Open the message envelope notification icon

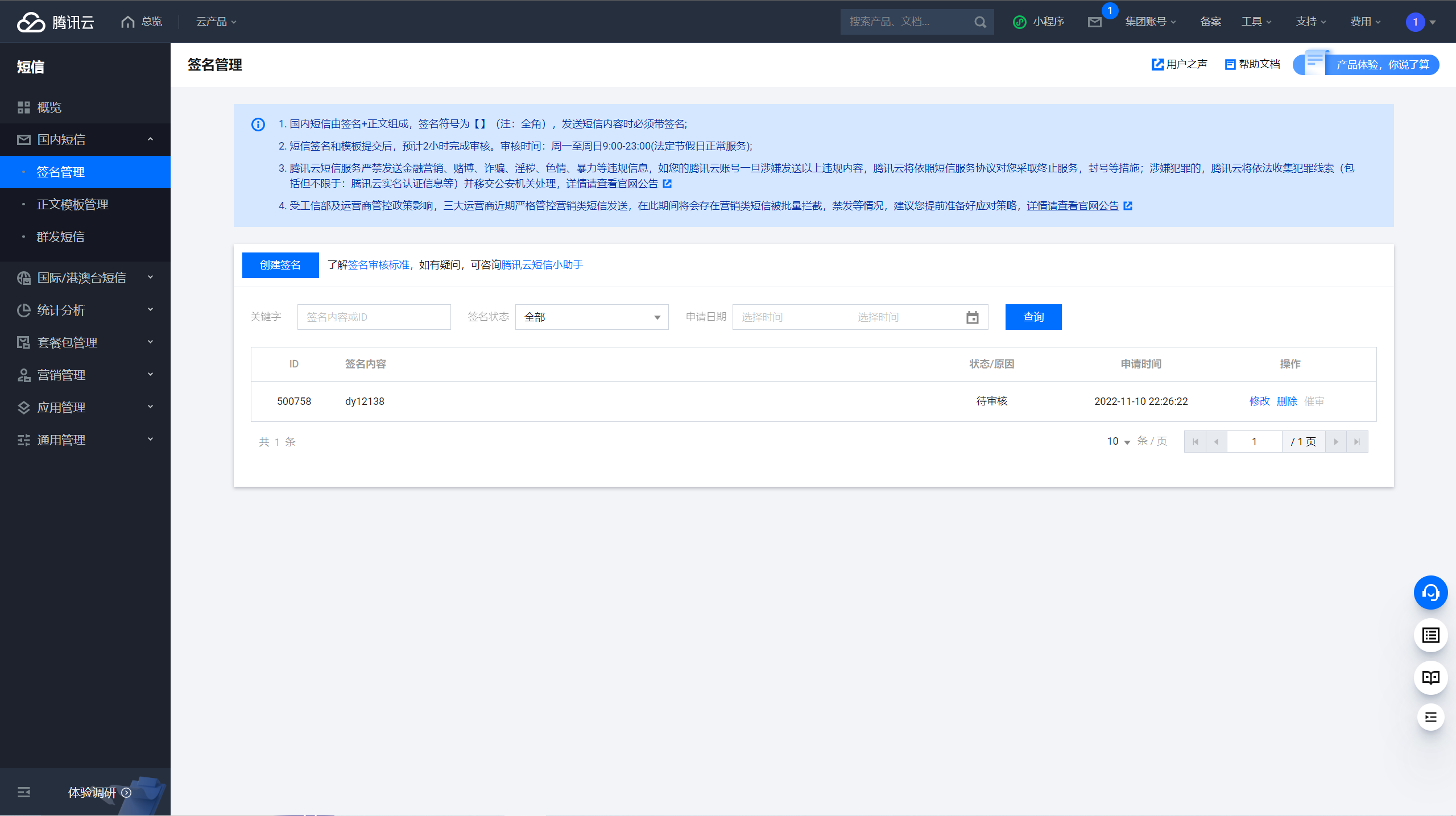1095,22
